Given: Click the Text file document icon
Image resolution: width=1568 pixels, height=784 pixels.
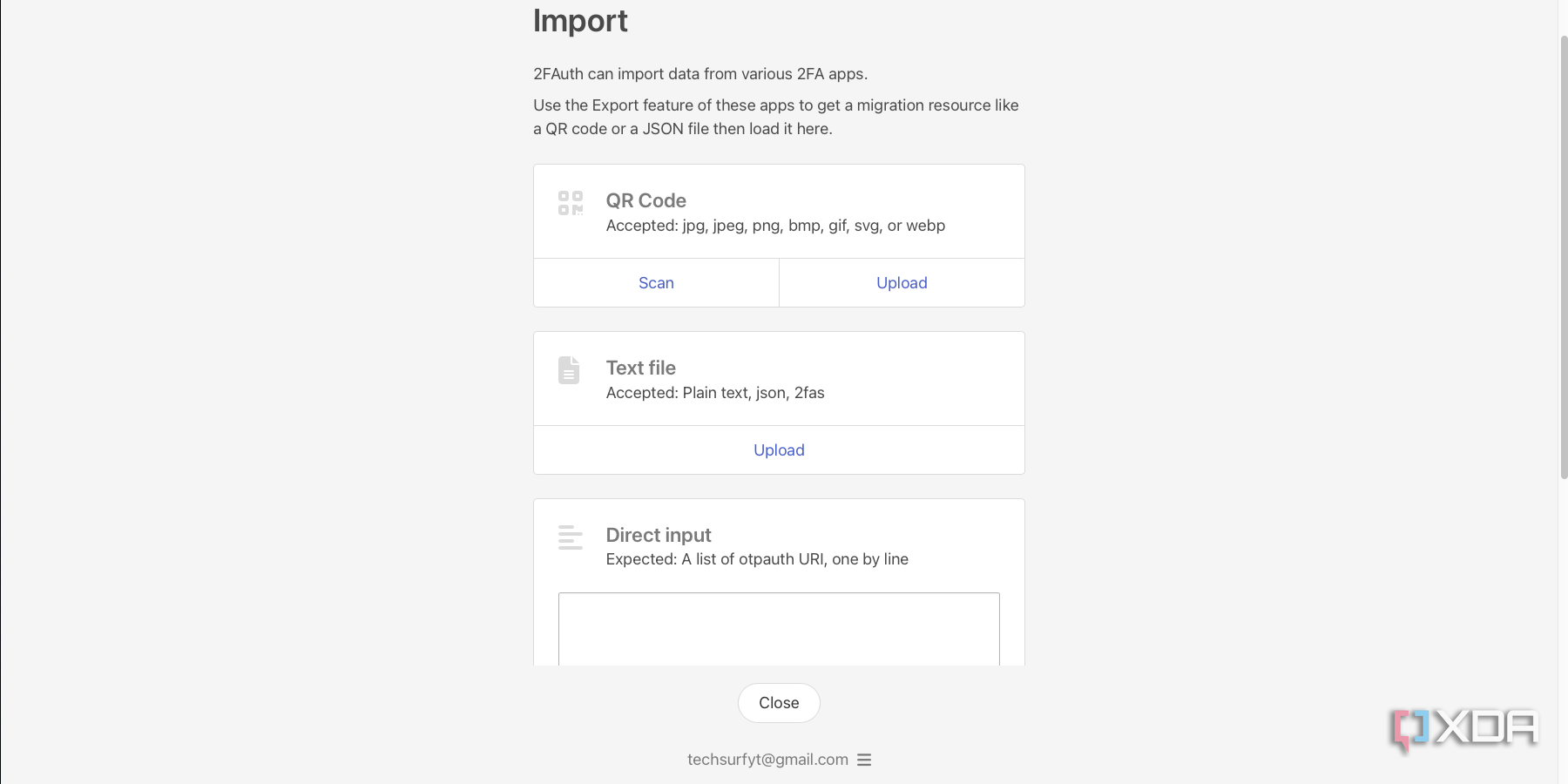Looking at the screenshot, I should tap(569, 370).
